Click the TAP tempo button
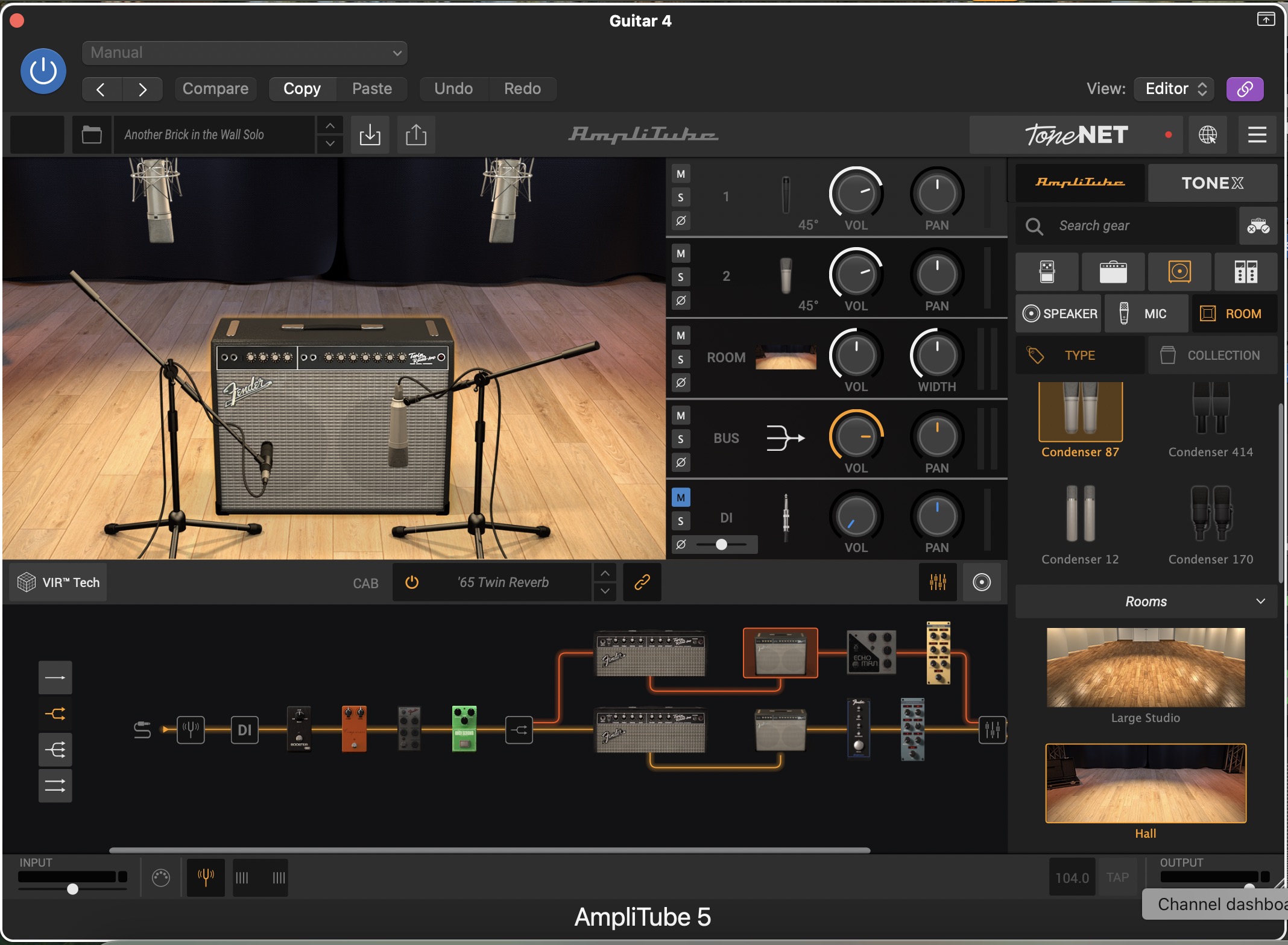1288x945 pixels. (x=1117, y=877)
